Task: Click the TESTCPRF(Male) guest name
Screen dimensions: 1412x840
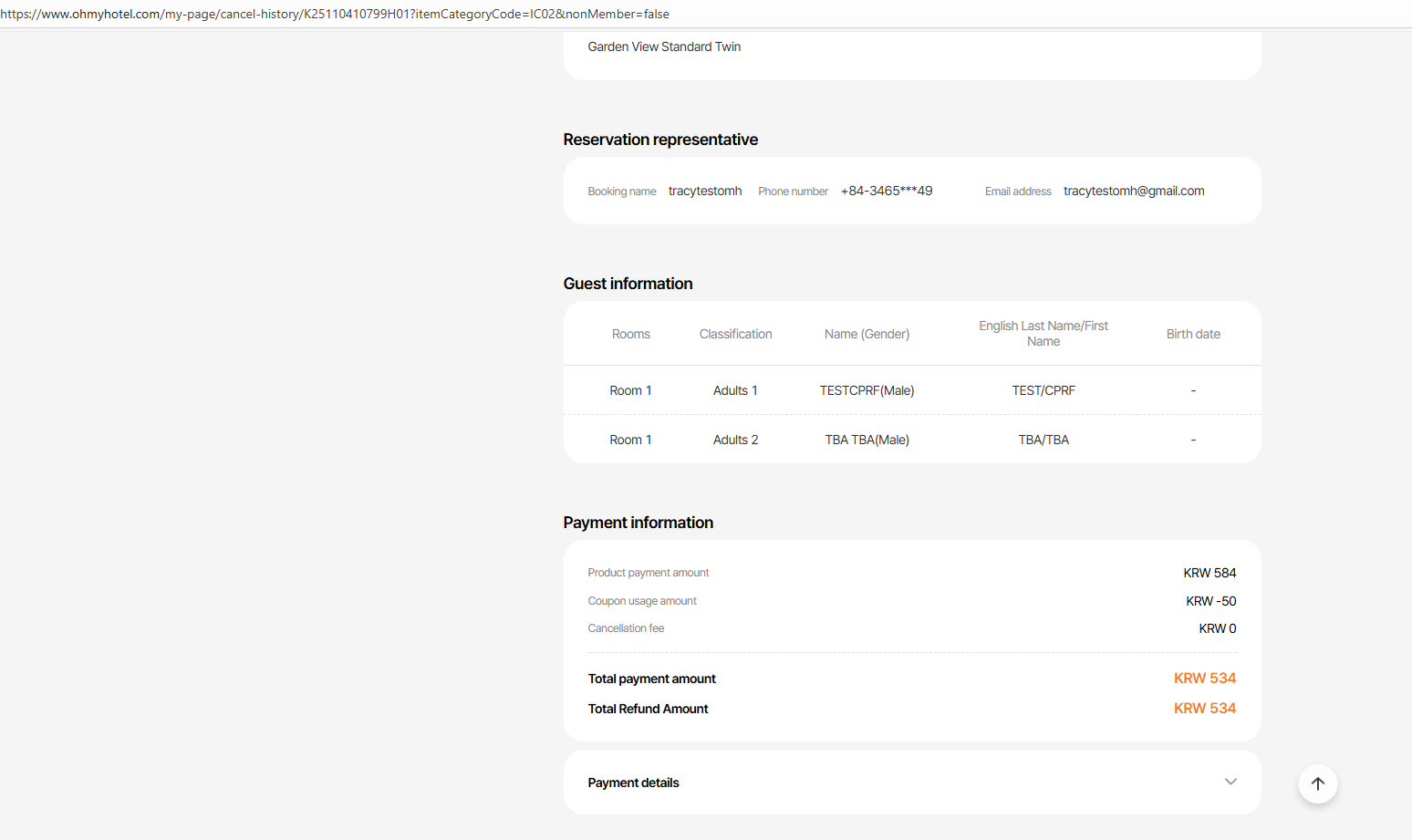Action: point(867,390)
